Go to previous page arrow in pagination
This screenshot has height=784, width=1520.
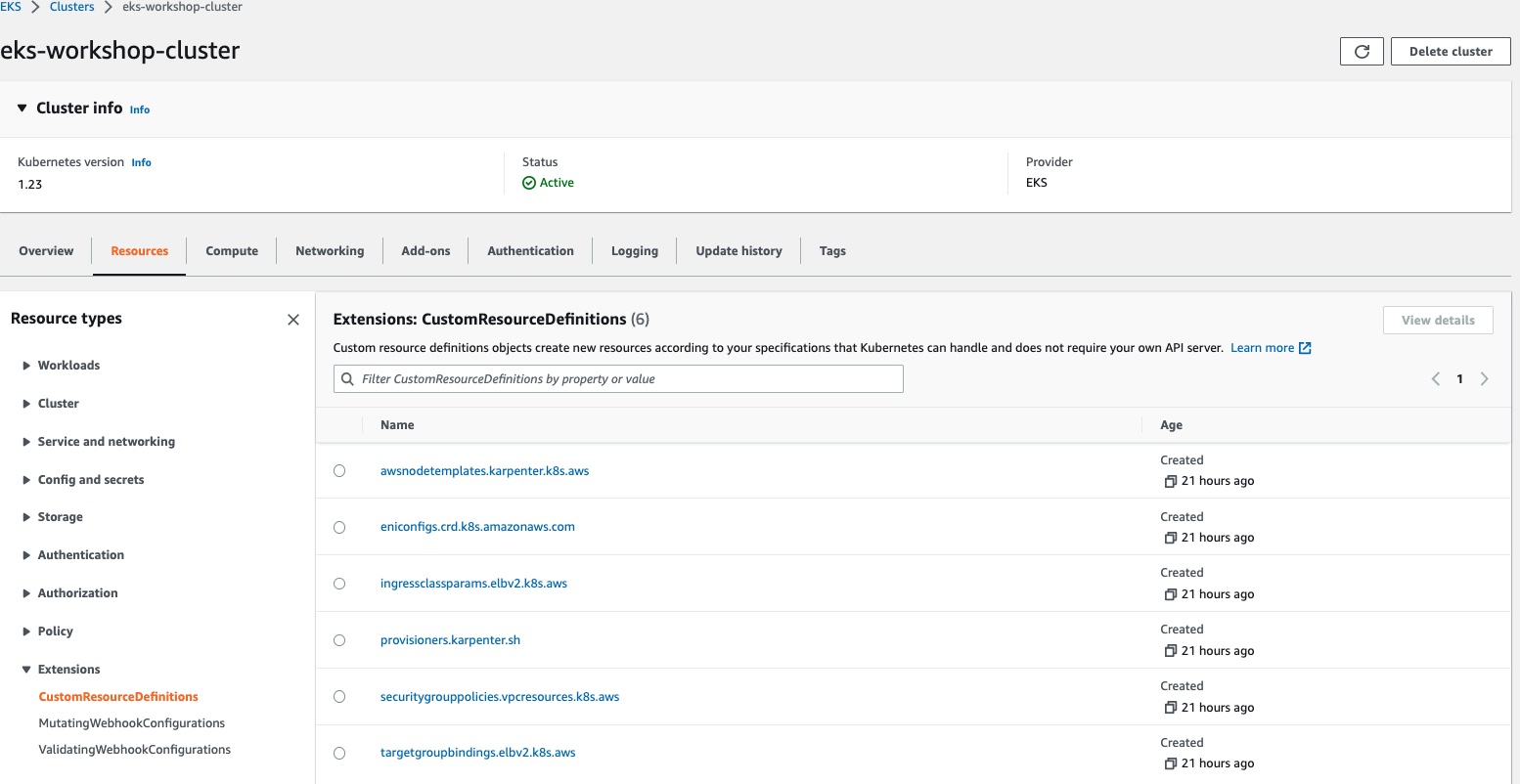(x=1436, y=379)
